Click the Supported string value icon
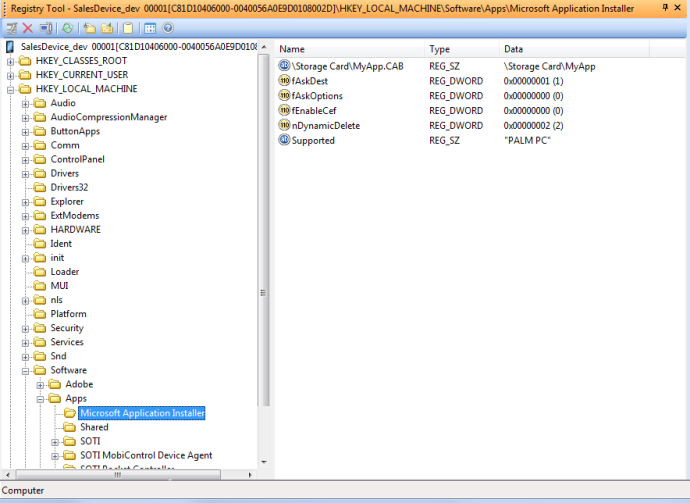690x503 pixels. 284,140
